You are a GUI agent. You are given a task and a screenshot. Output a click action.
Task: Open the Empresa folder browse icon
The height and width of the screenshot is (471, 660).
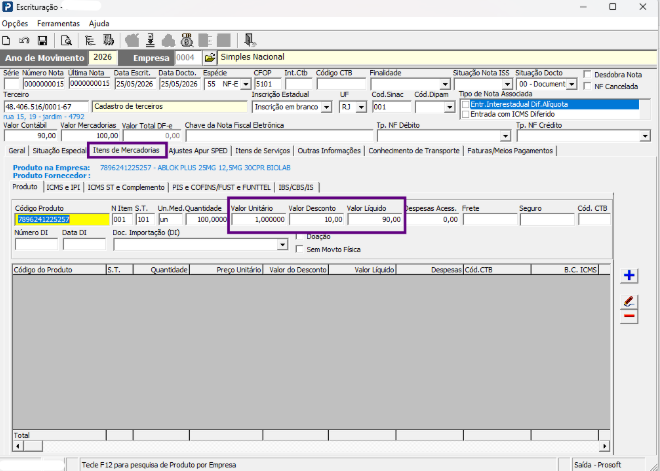pyautogui.click(x=210, y=58)
